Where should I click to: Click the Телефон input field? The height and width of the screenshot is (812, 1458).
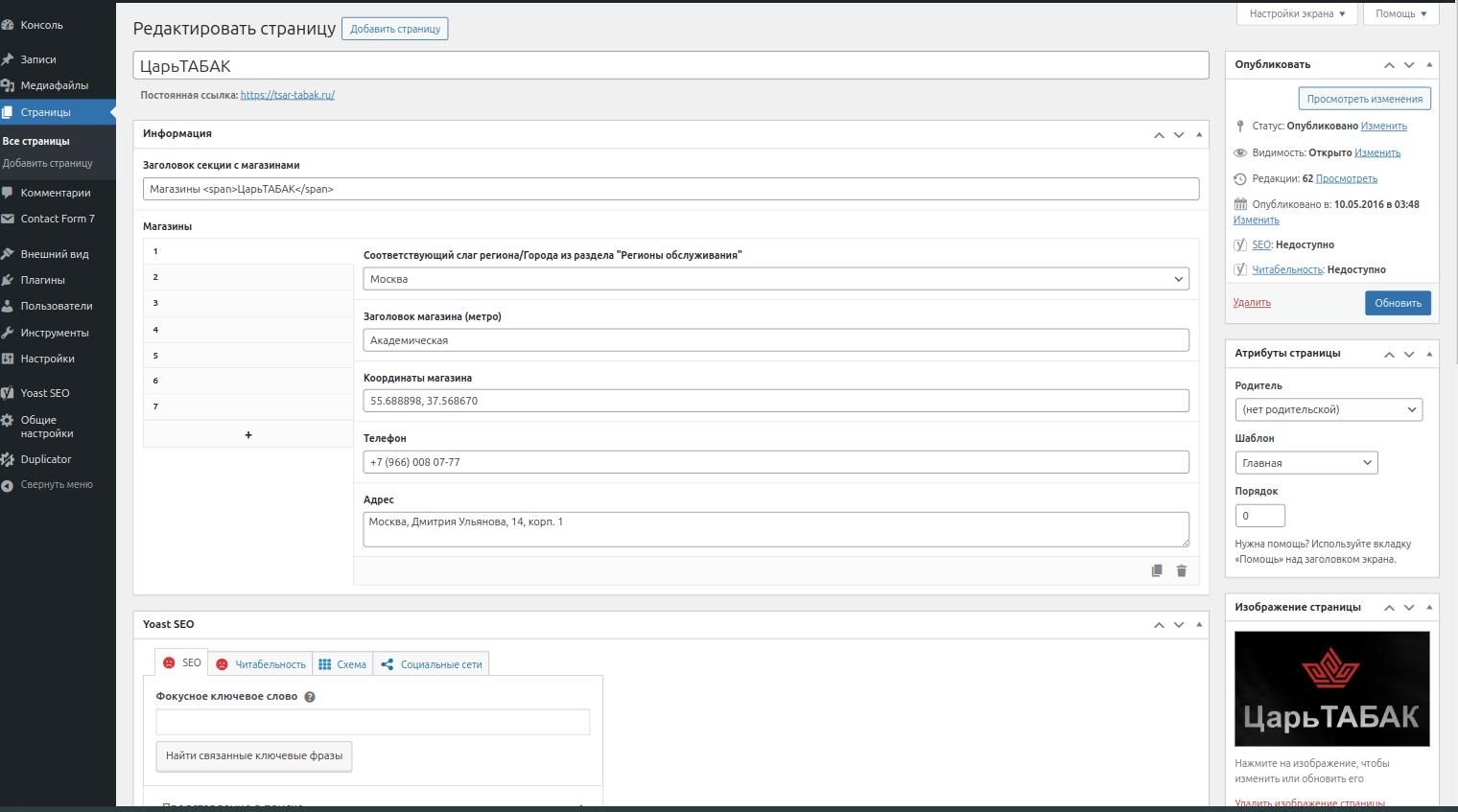click(x=776, y=462)
